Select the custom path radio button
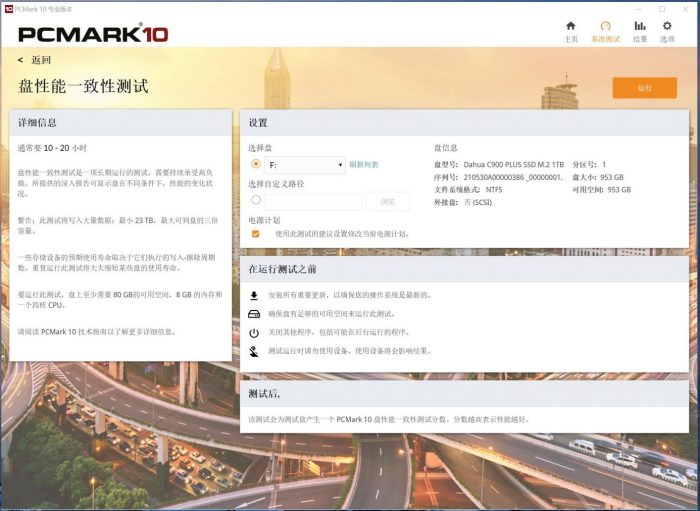The image size is (700, 511). (256, 200)
